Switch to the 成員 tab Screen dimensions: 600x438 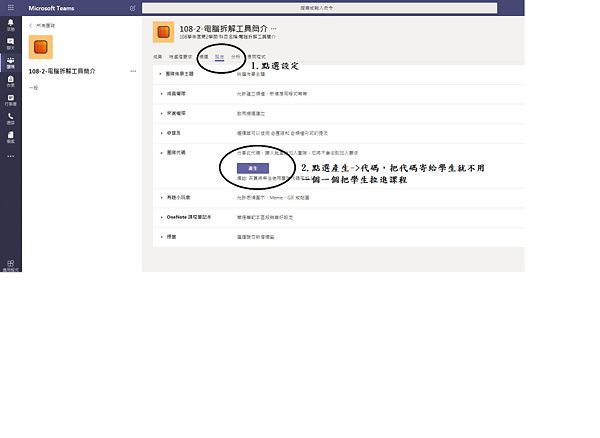(x=158, y=57)
